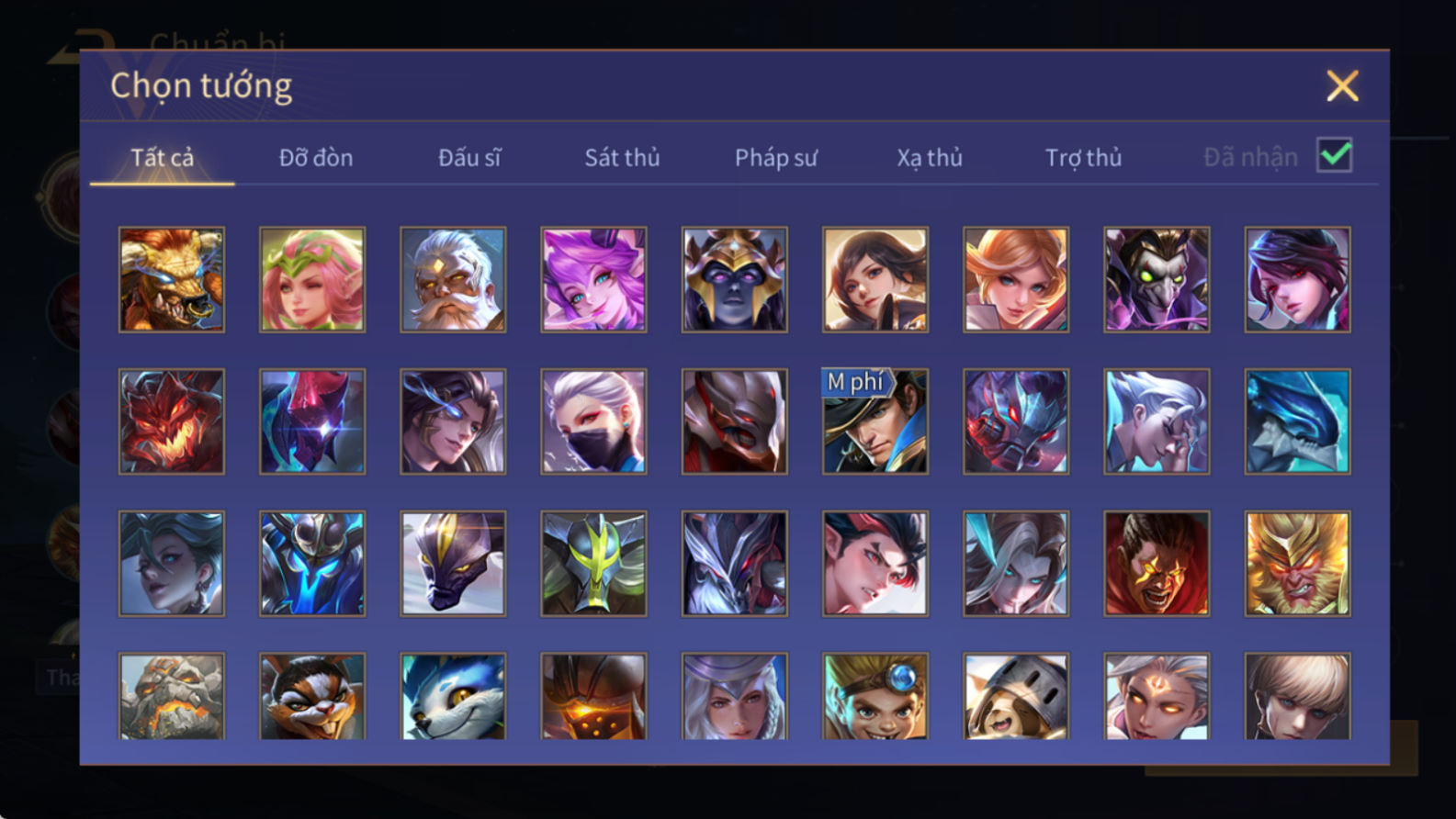Image resolution: width=1456 pixels, height=819 pixels.
Task: Choose the pink-haired flower crown hero
Action: point(312,279)
